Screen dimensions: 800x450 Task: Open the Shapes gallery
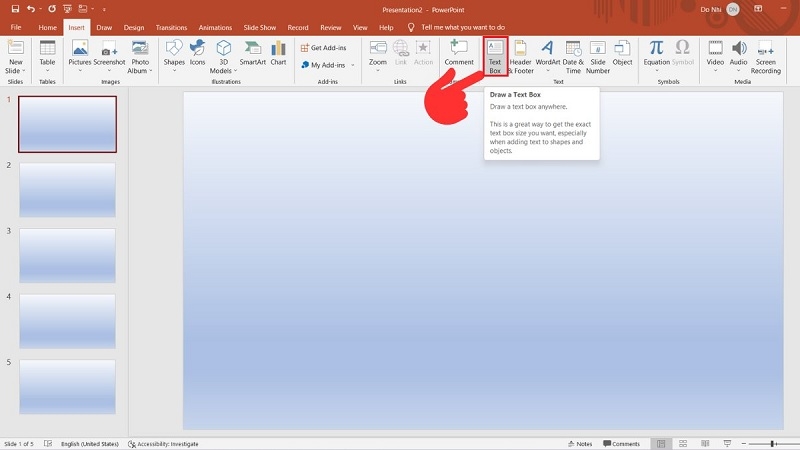tap(174, 56)
